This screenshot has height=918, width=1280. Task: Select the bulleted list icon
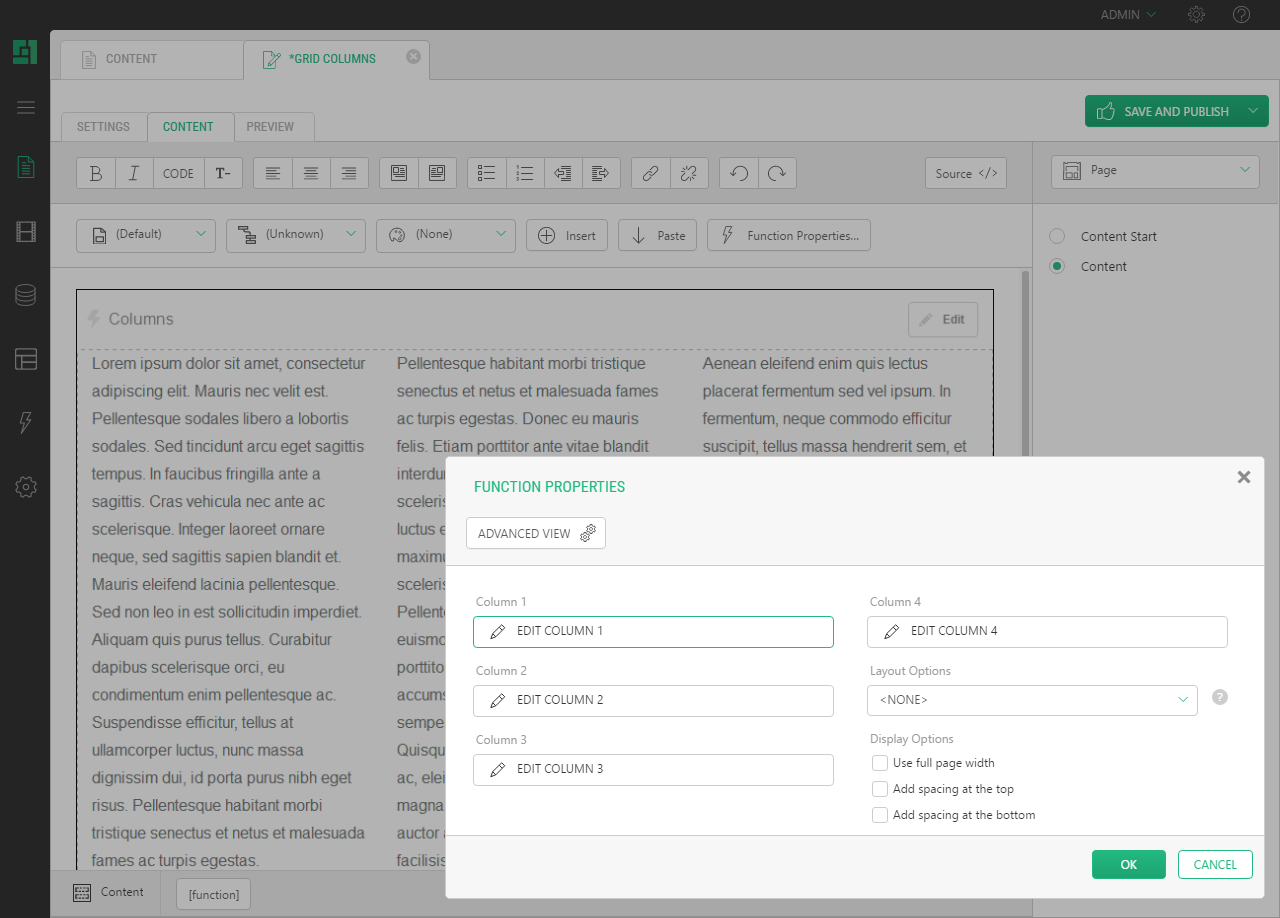487,173
